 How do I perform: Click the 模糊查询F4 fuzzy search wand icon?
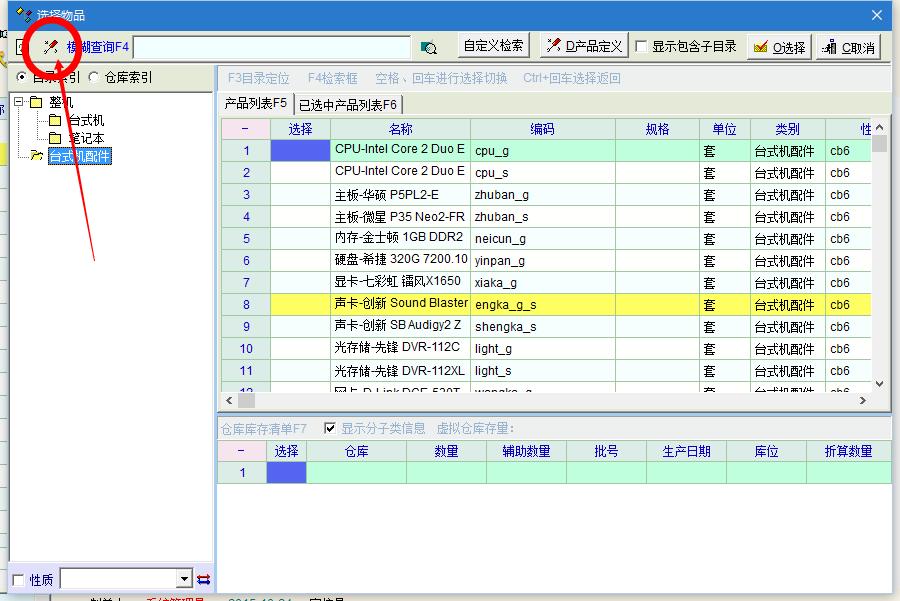coord(51,47)
